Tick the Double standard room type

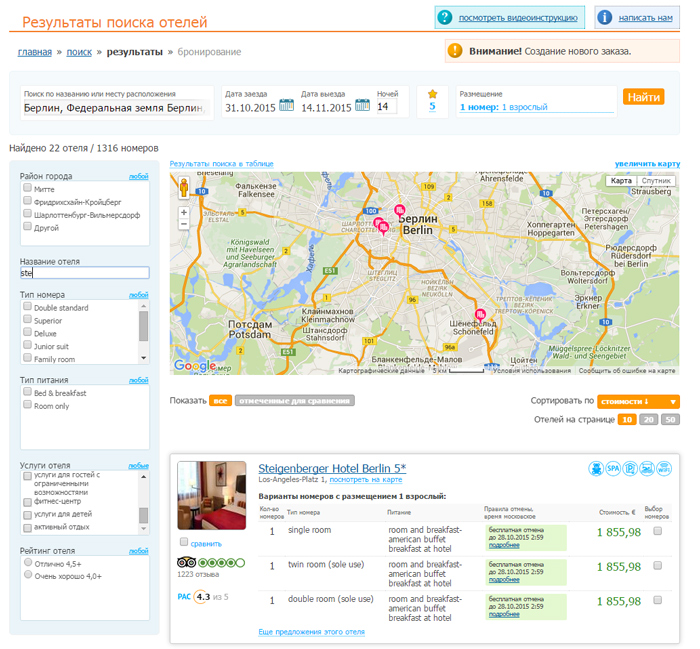(x=28, y=306)
